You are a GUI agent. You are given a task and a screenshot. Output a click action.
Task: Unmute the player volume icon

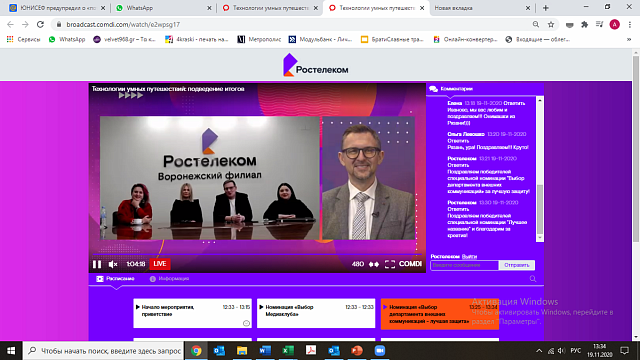click(x=113, y=264)
